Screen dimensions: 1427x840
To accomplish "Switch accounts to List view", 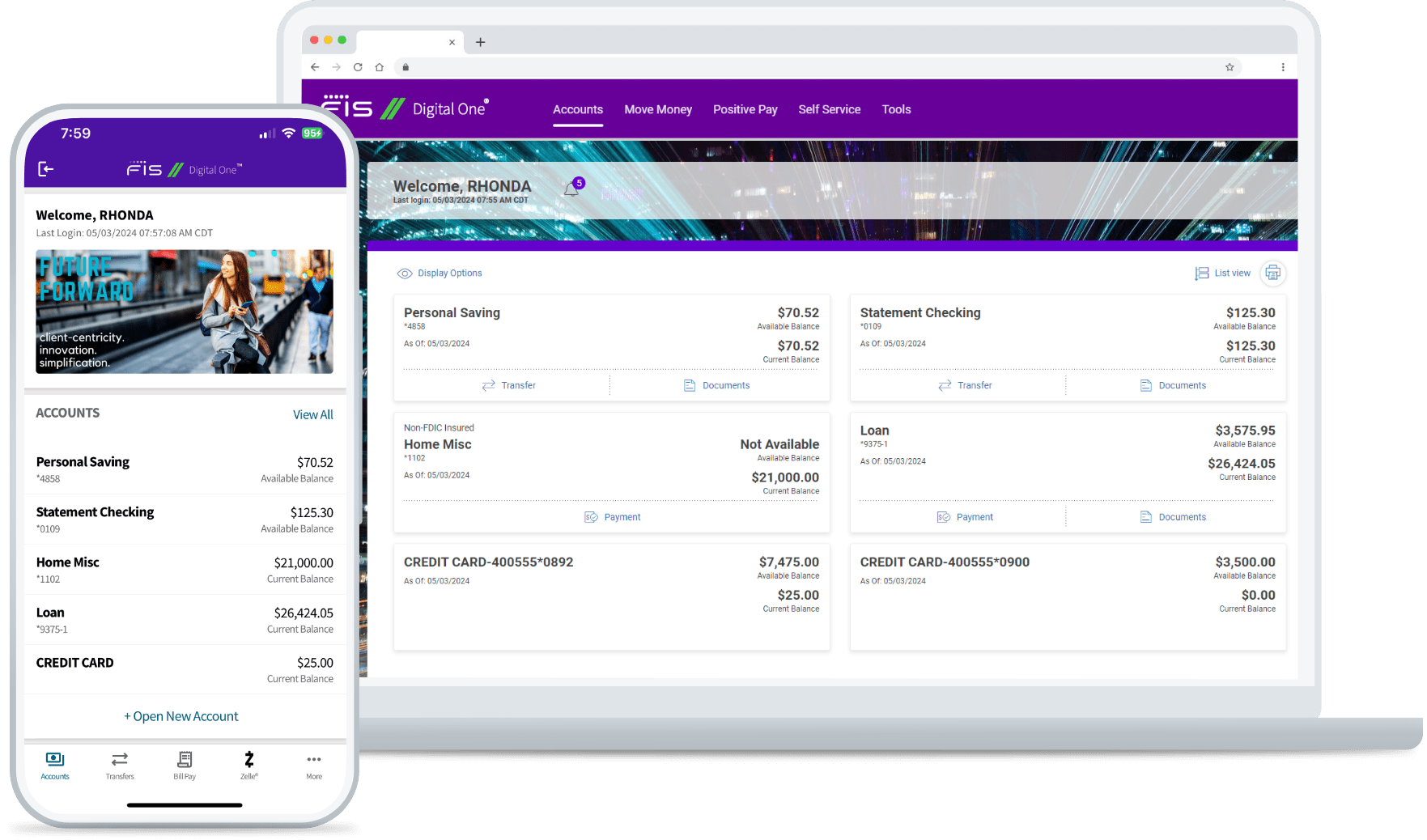I will [1222, 274].
